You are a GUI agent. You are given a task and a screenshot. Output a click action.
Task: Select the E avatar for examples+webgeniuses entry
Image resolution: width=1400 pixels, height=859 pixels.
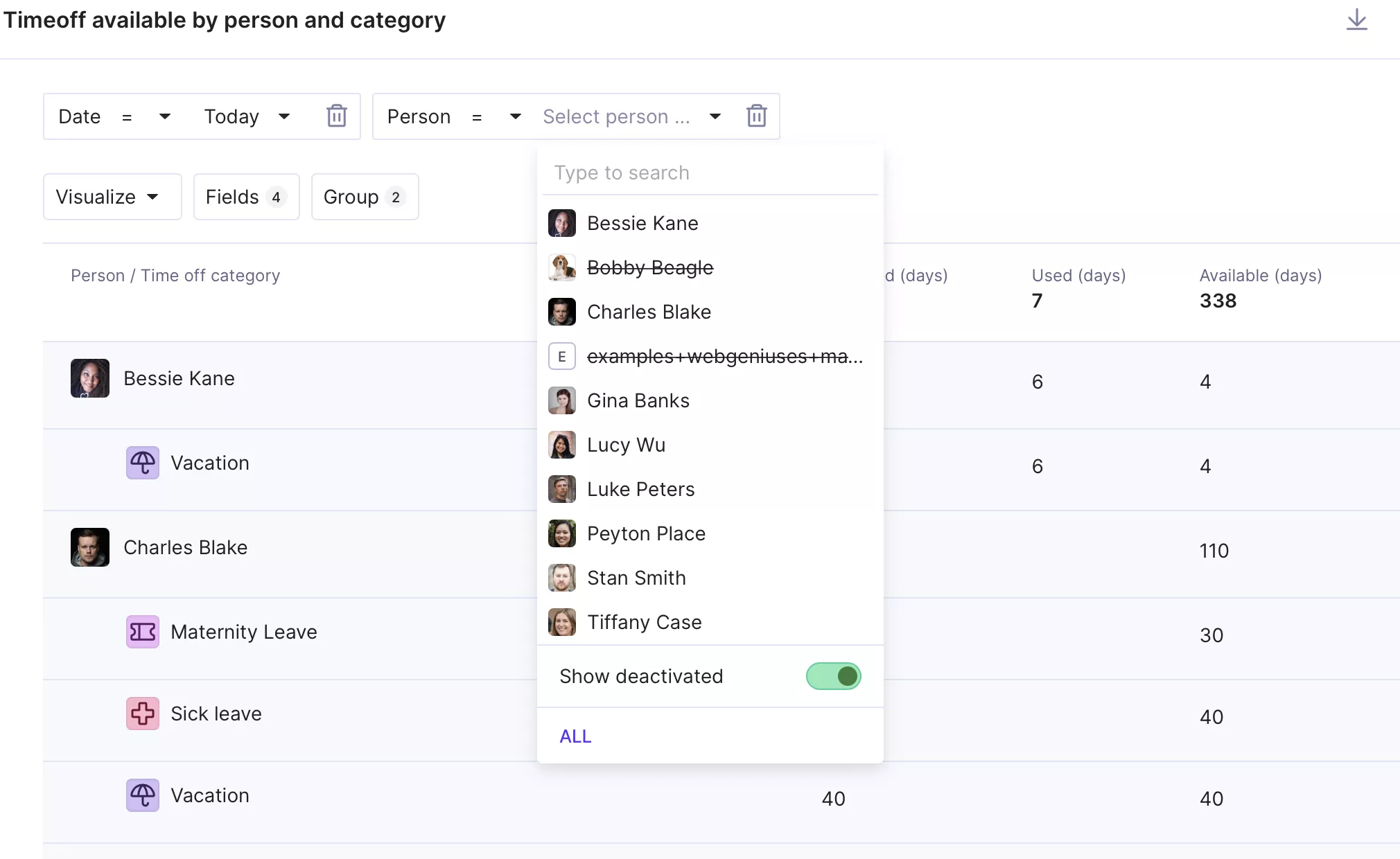click(x=562, y=356)
